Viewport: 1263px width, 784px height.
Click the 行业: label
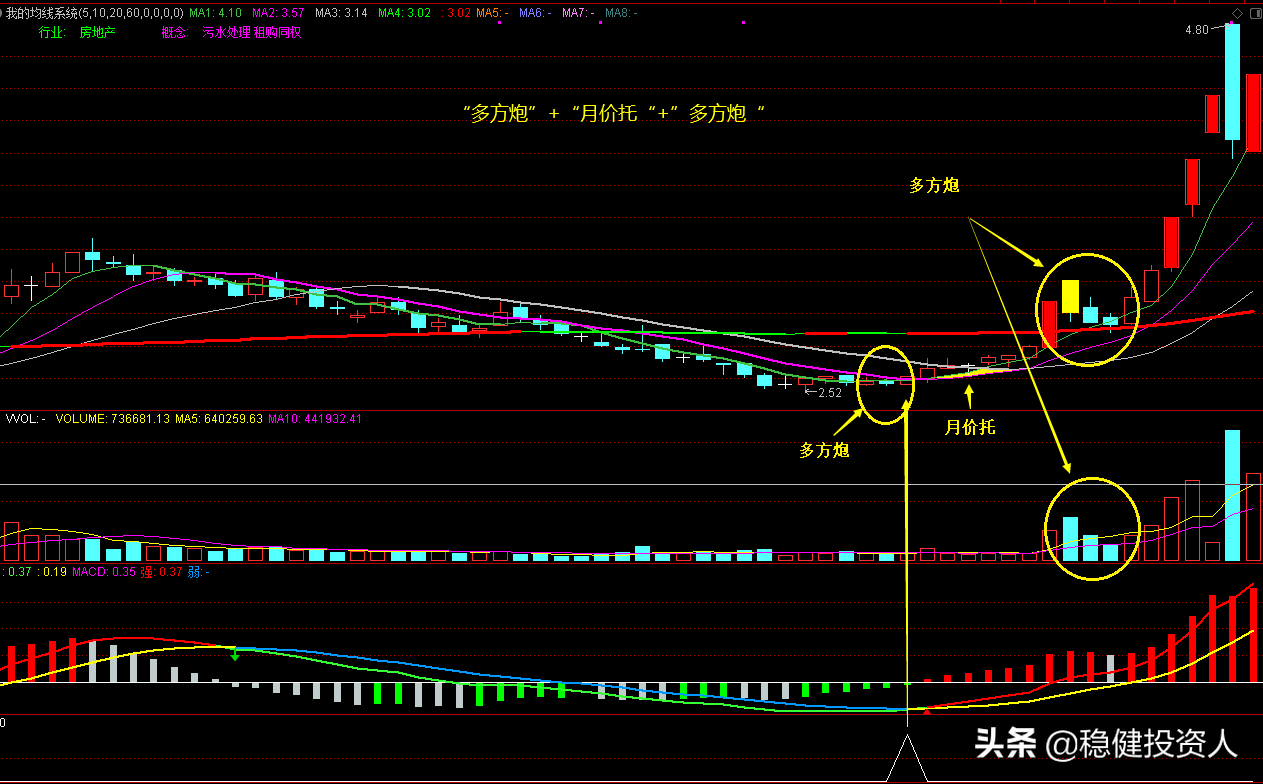(52, 32)
